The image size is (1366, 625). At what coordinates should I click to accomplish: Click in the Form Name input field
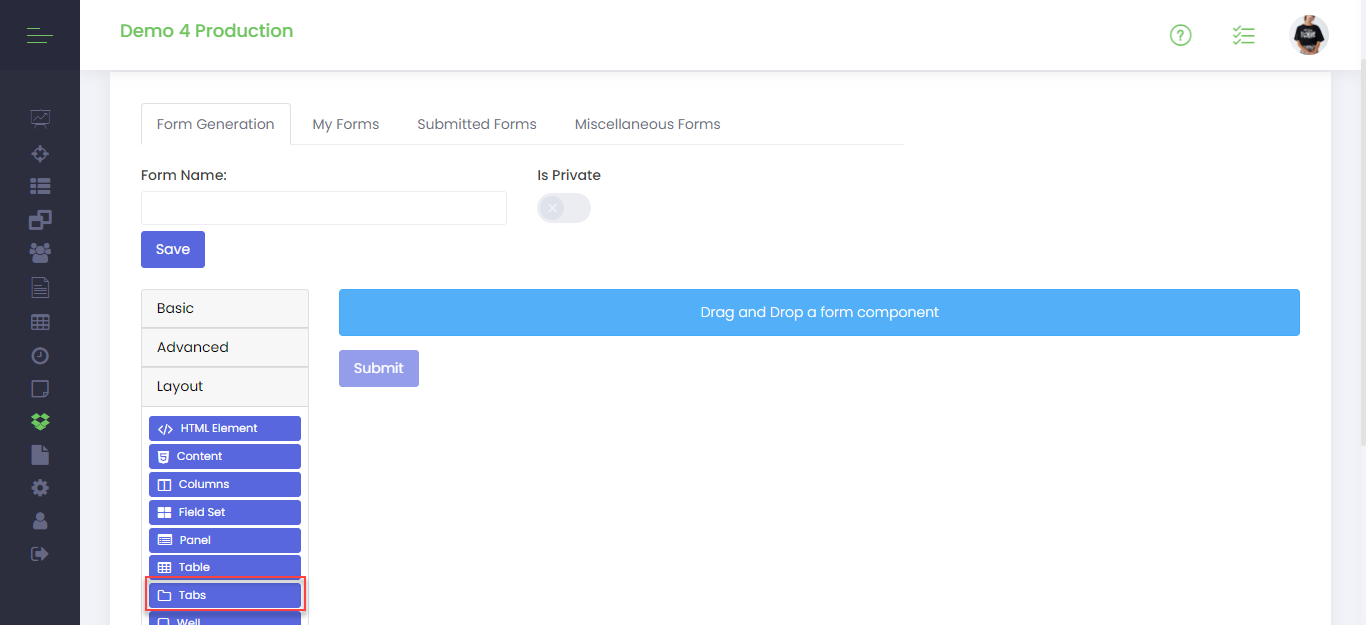324,208
